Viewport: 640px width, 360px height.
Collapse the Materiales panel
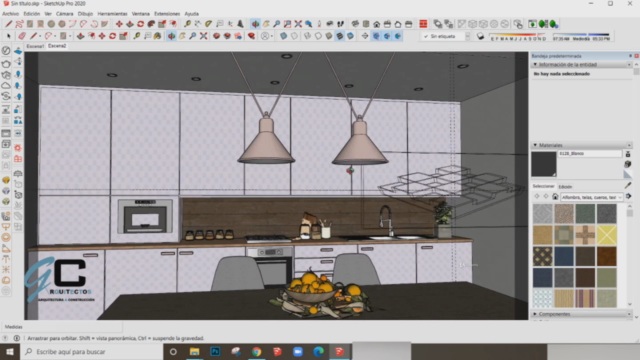[x=535, y=145]
